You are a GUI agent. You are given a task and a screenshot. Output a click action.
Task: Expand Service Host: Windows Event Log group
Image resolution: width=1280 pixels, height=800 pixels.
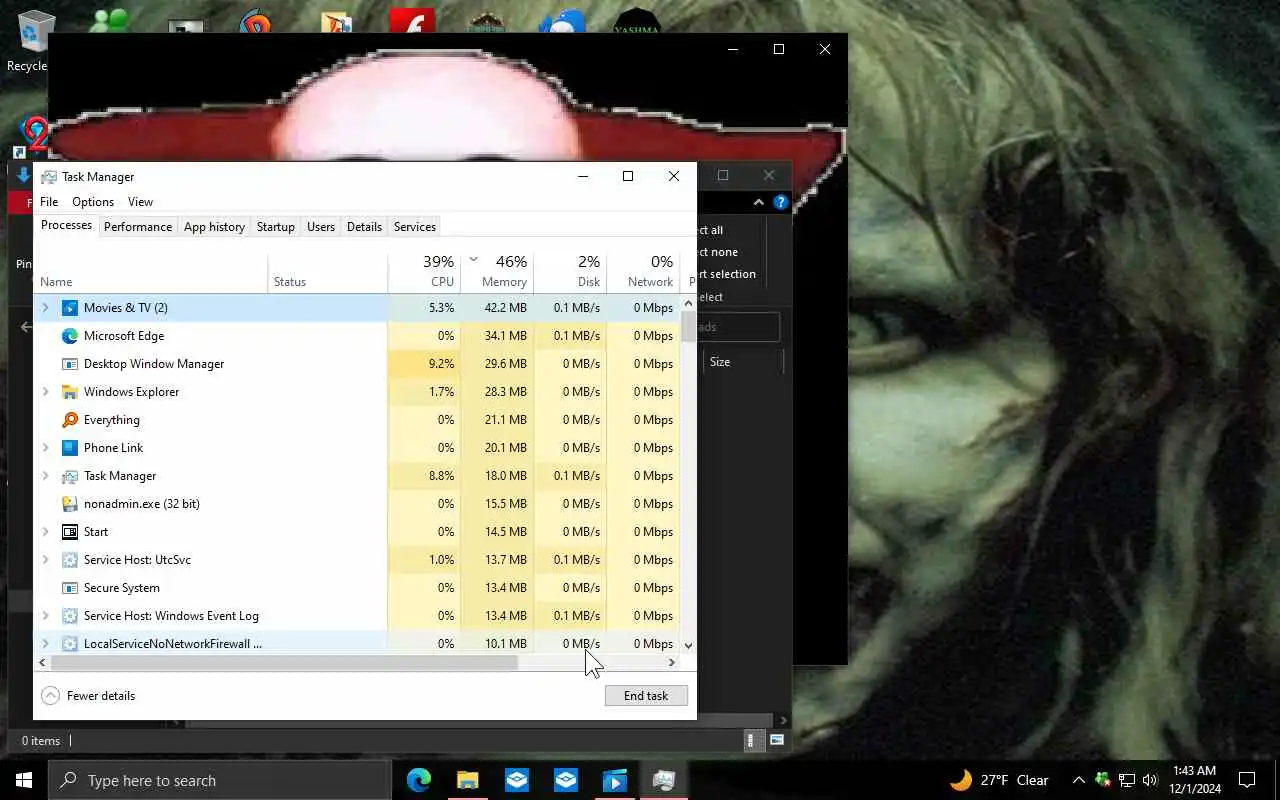(45, 616)
